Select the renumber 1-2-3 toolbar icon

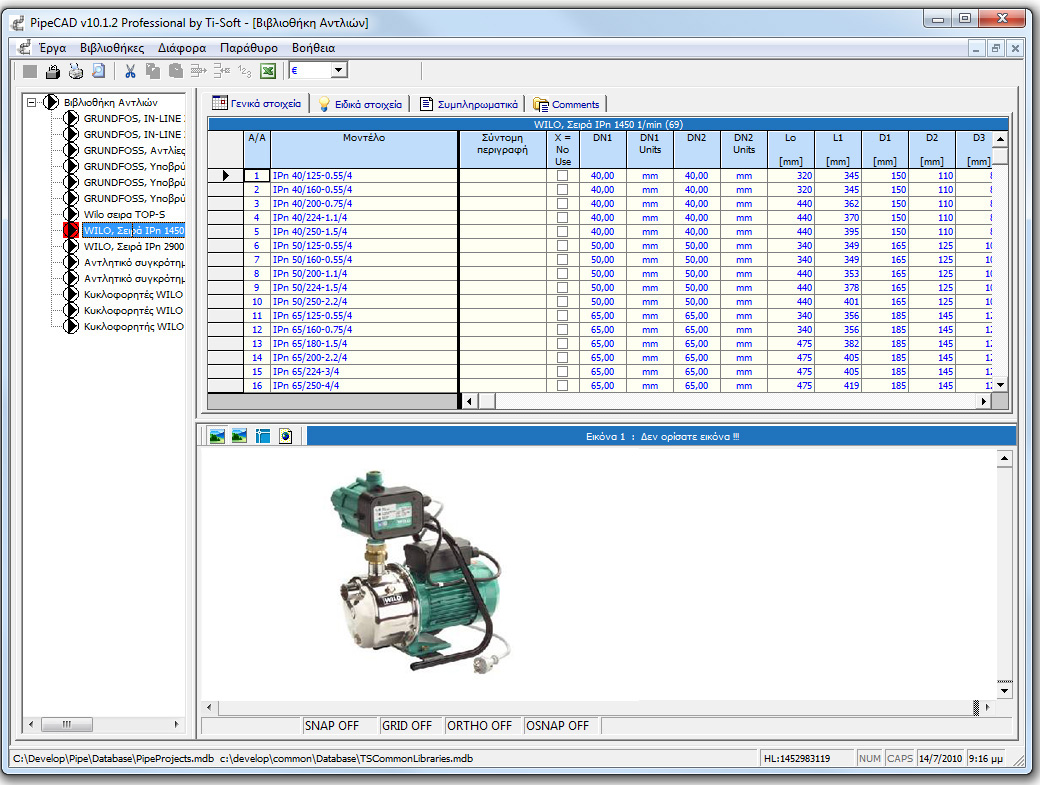(x=245, y=71)
